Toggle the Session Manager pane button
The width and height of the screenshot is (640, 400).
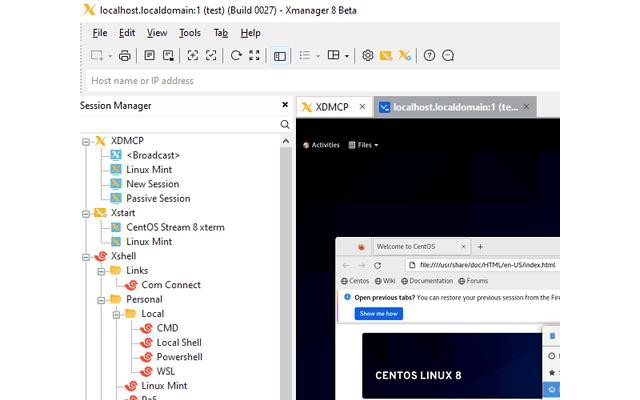(280, 56)
